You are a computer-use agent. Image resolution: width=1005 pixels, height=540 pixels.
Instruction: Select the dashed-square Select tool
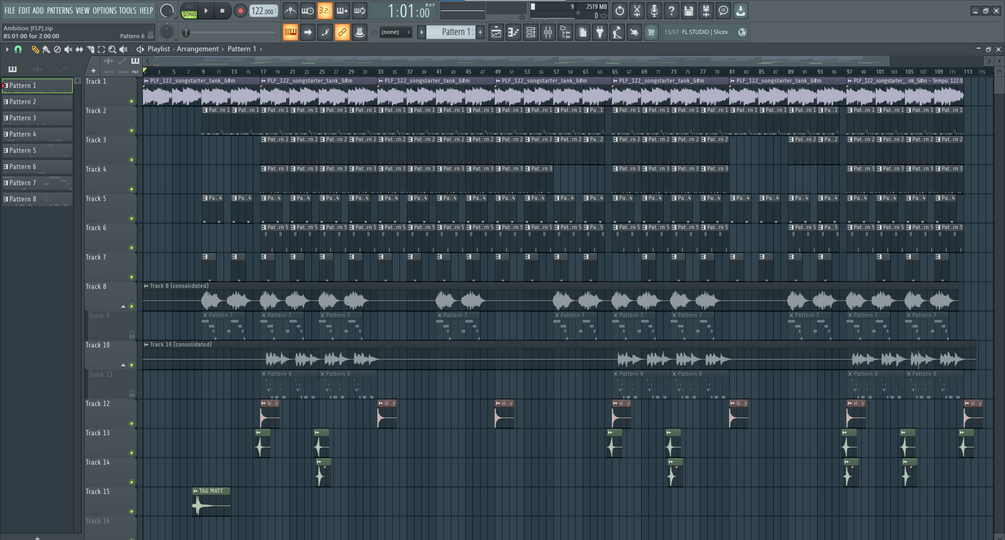click(x=101, y=49)
